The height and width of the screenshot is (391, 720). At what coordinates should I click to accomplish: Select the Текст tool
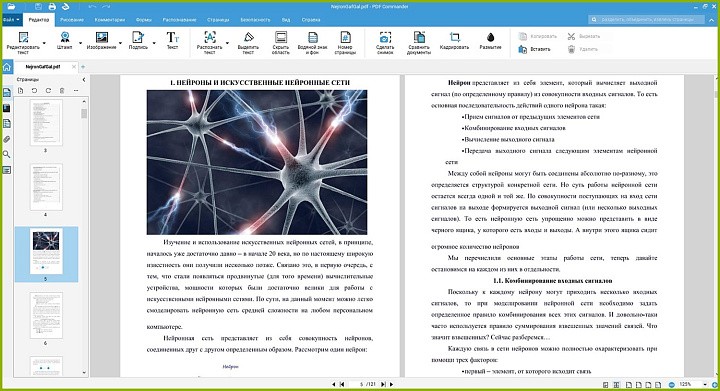(172, 40)
